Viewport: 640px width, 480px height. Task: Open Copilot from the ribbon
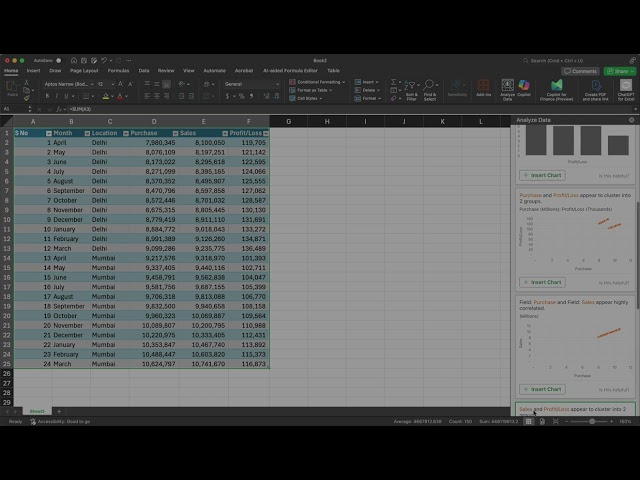(524, 88)
